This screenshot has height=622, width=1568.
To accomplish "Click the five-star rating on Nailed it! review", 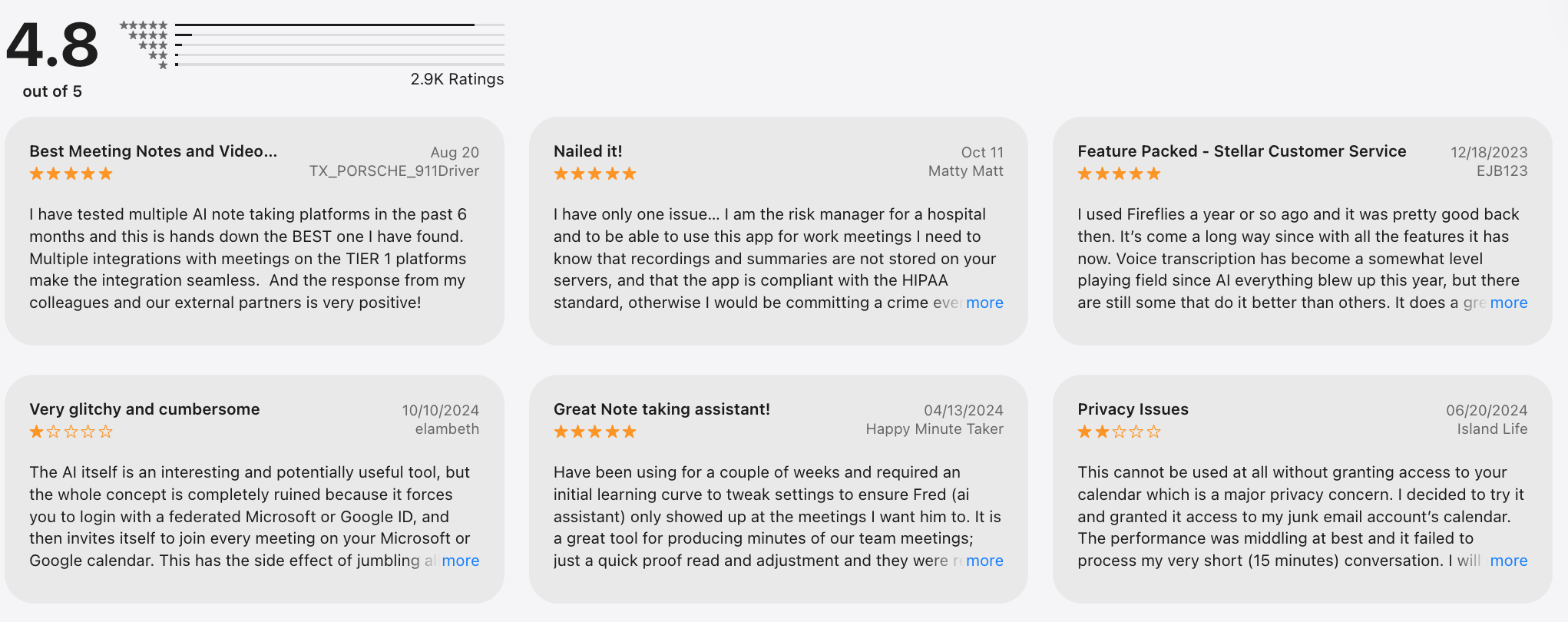I will tap(594, 174).
